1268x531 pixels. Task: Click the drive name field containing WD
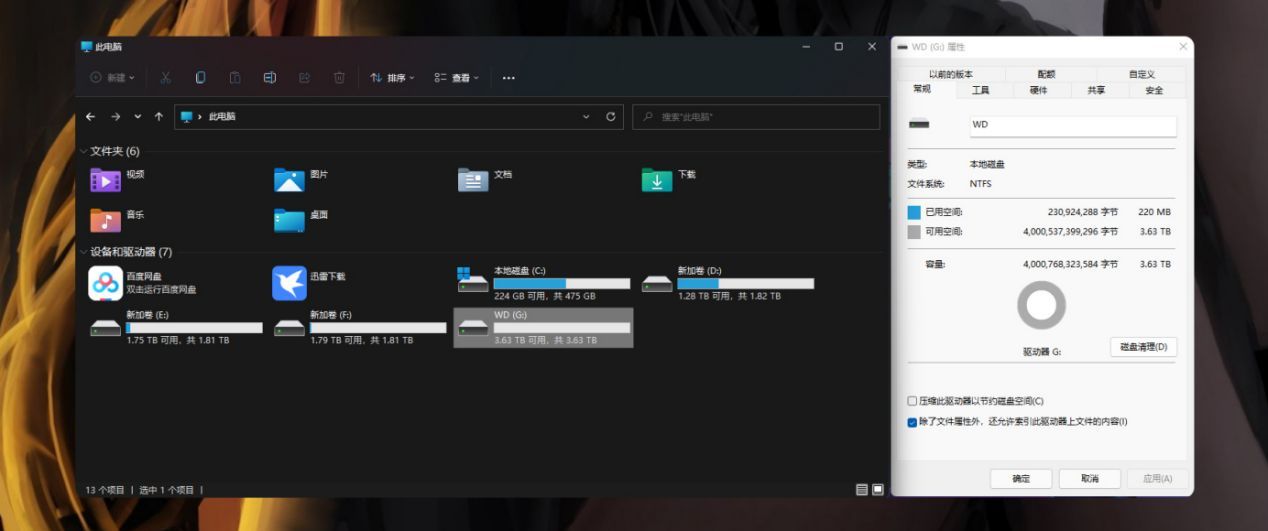1072,125
